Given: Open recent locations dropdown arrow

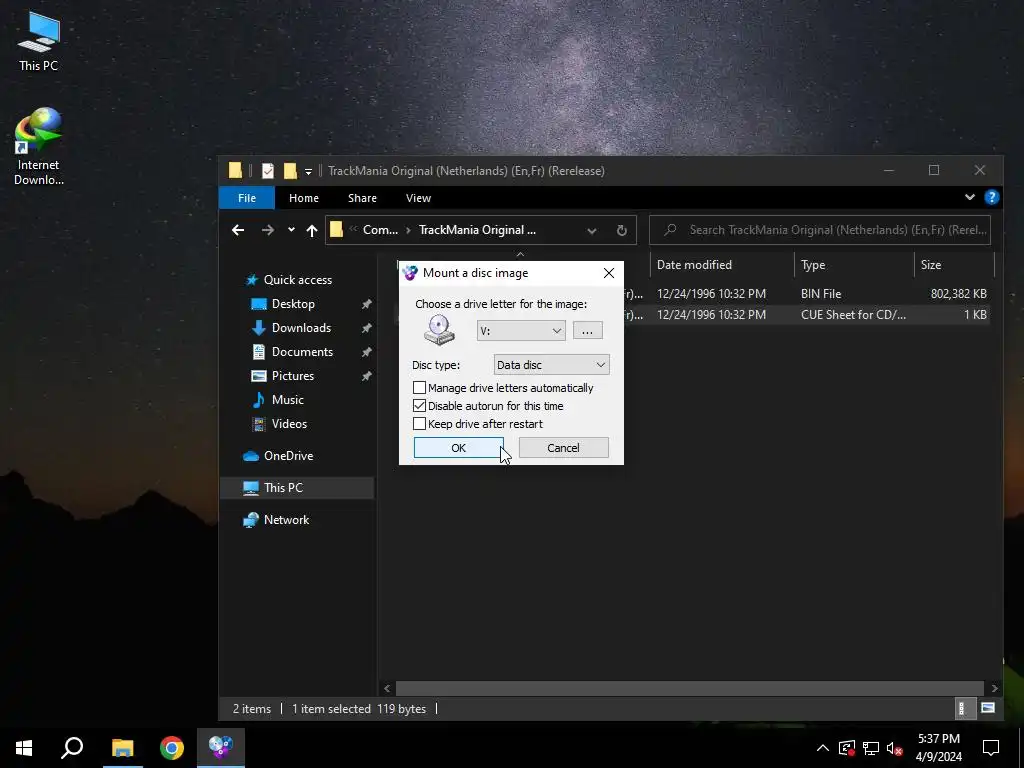Looking at the screenshot, I should click(291, 230).
